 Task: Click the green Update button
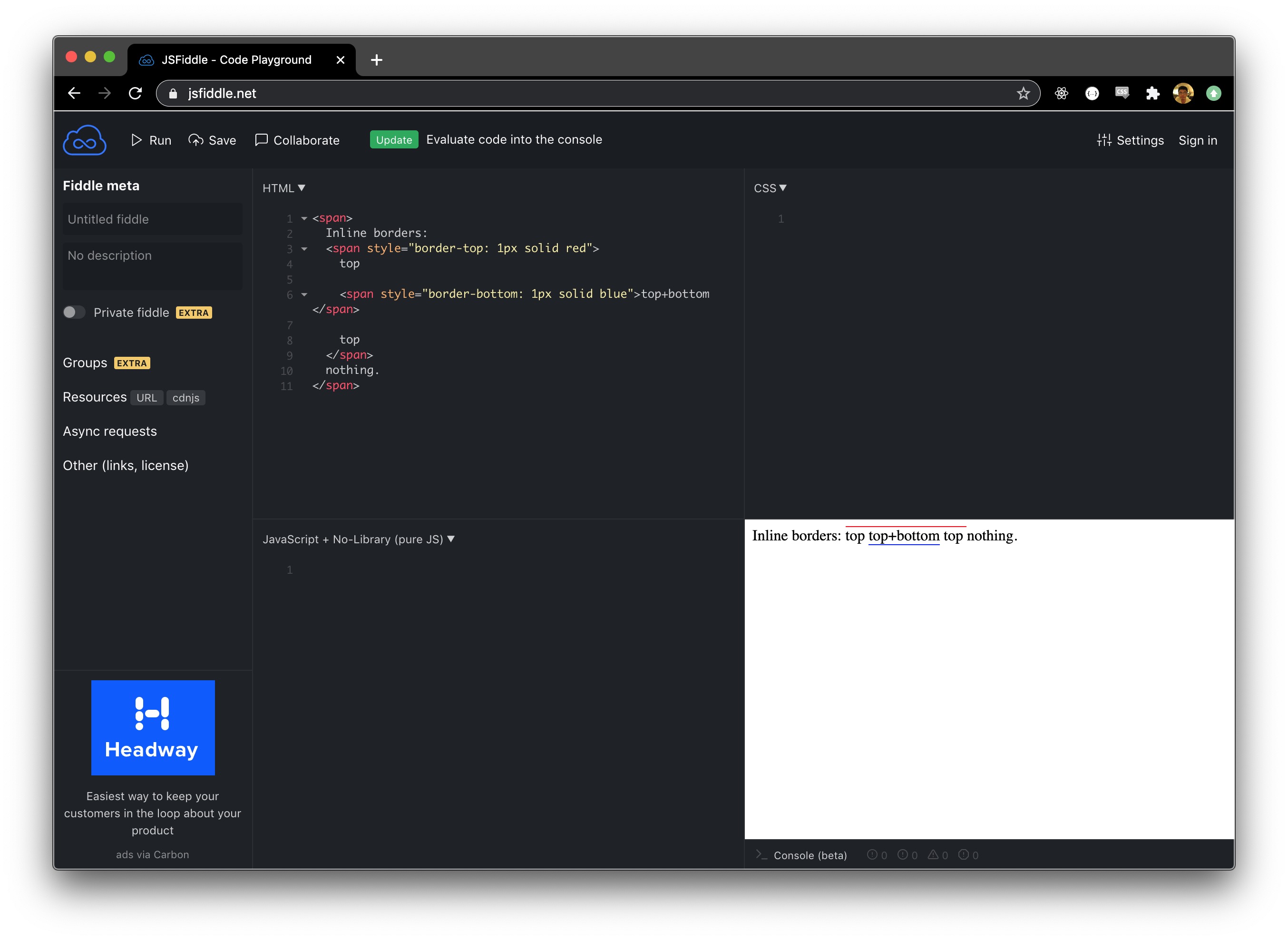pos(394,139)
